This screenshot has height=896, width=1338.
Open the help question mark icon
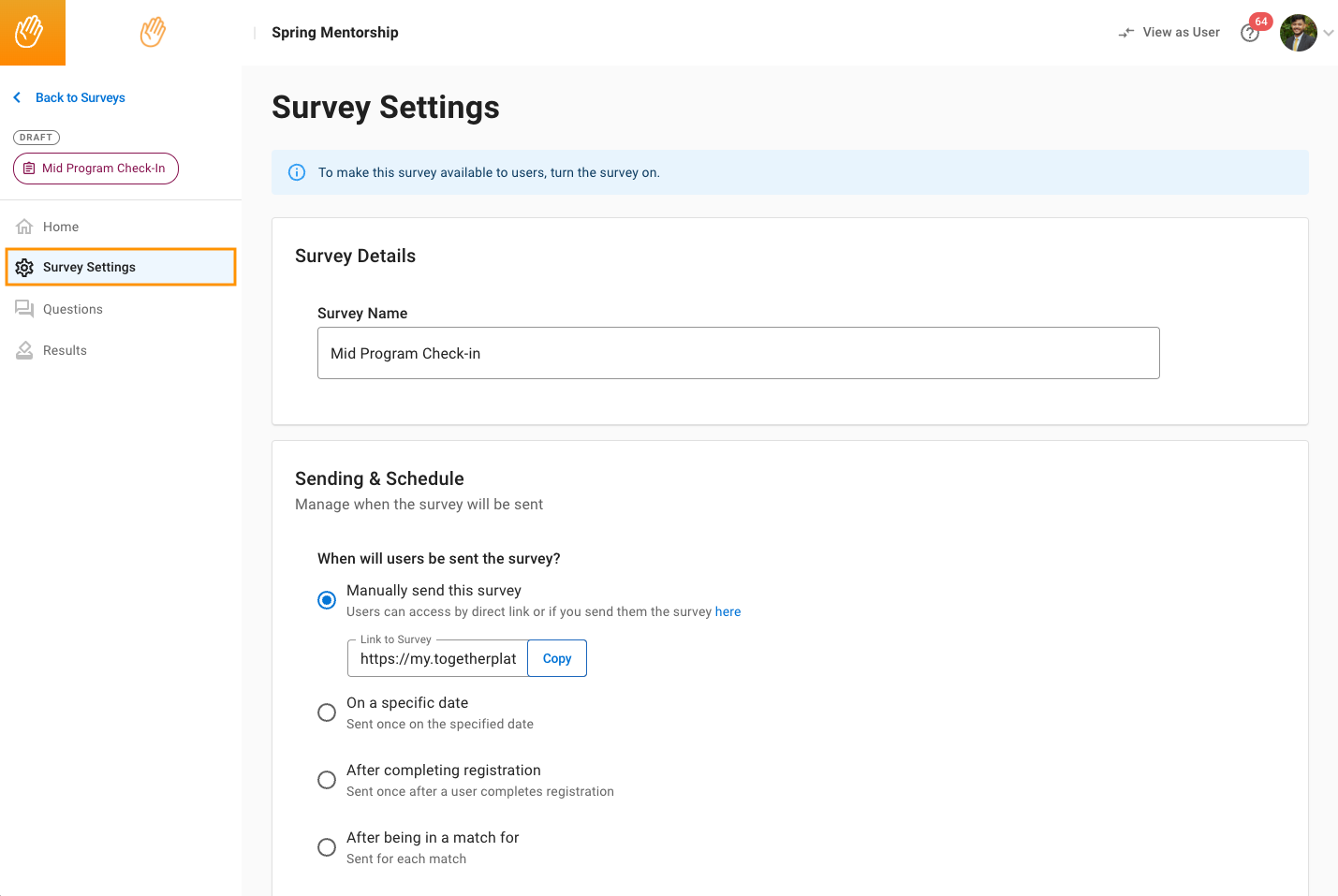tap(1249, 34)
